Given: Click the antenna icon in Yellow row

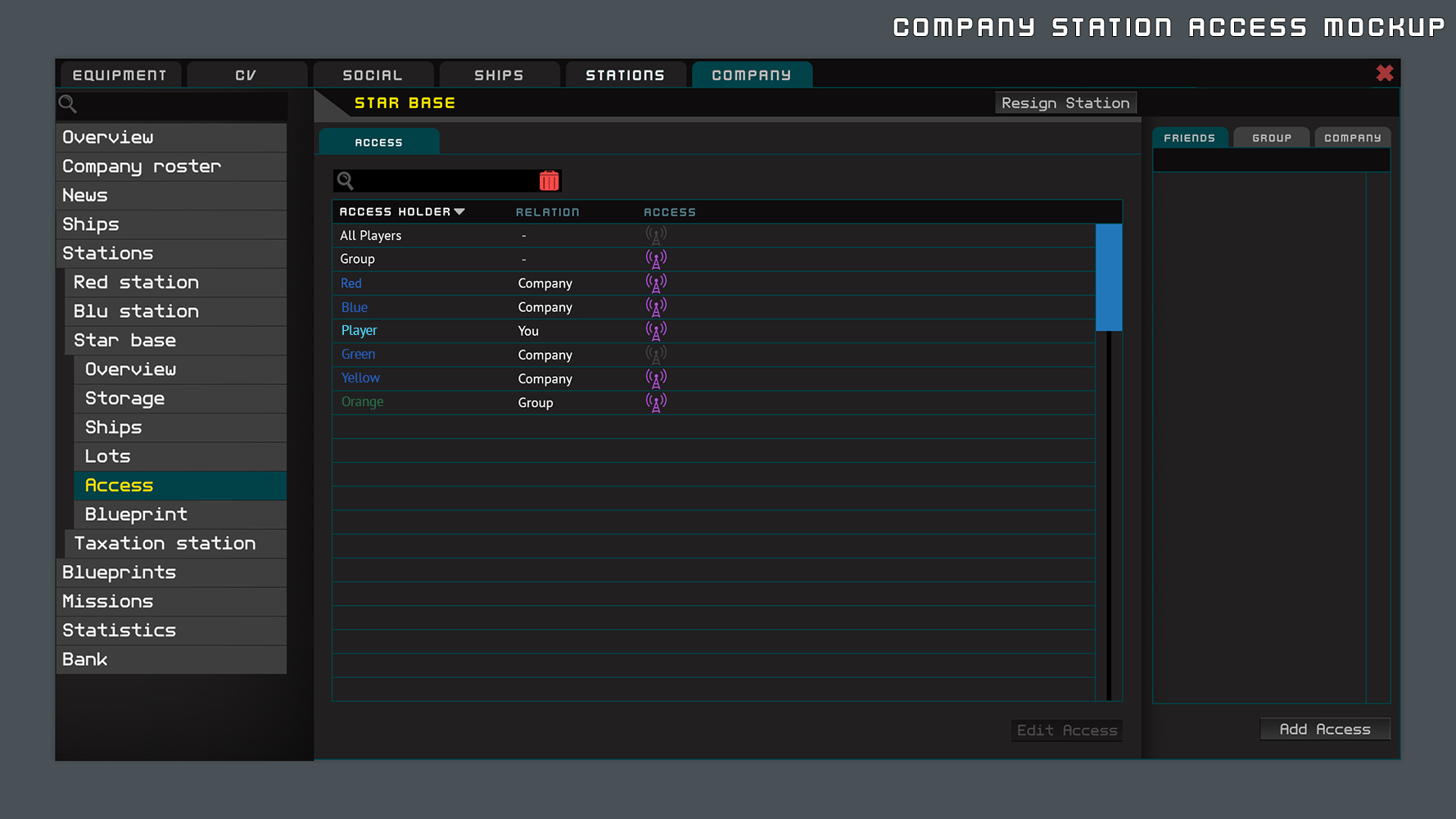Looking at the screenshot, I should click(x=656, y=378).
